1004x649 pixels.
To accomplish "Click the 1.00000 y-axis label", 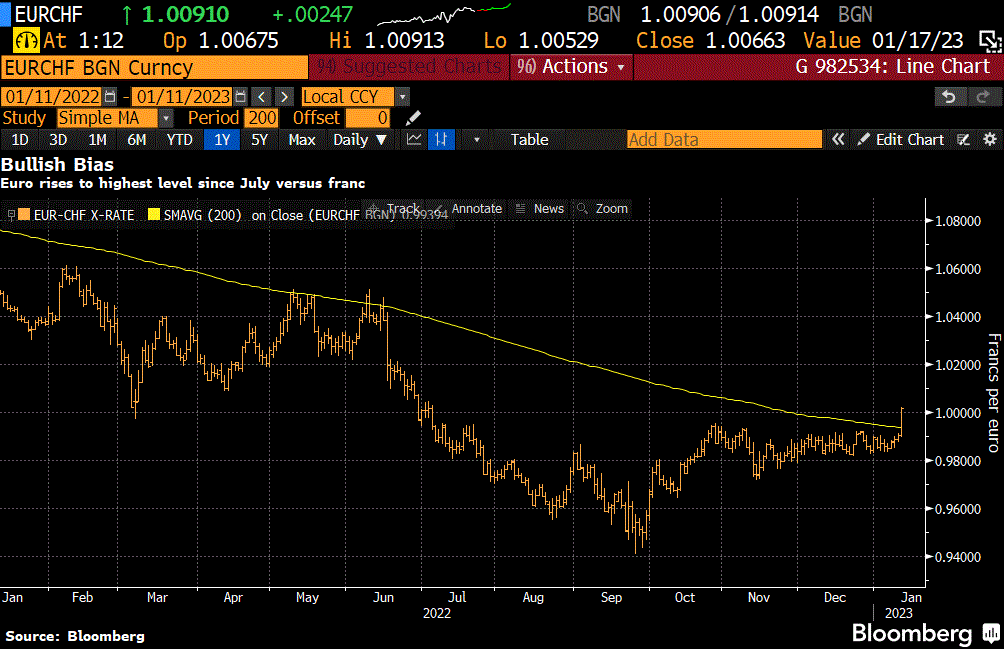I will pos(958,413).
